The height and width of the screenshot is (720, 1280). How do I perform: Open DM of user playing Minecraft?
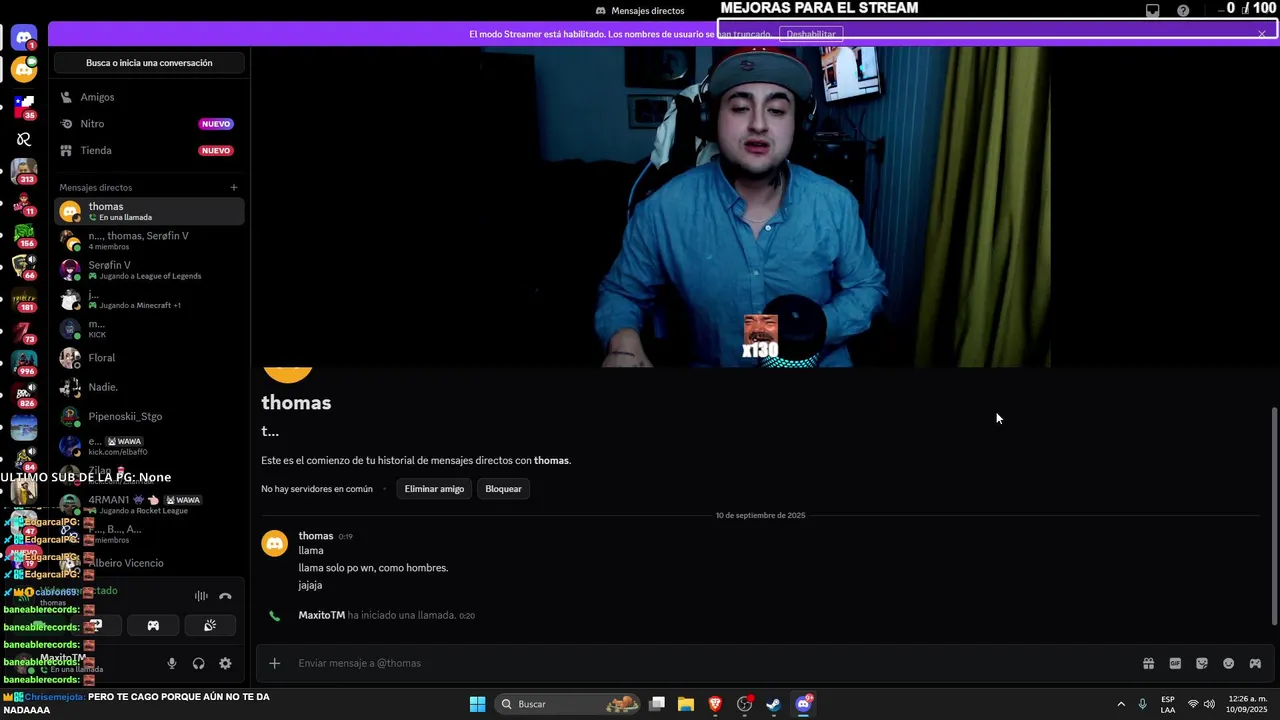point(149,299)
